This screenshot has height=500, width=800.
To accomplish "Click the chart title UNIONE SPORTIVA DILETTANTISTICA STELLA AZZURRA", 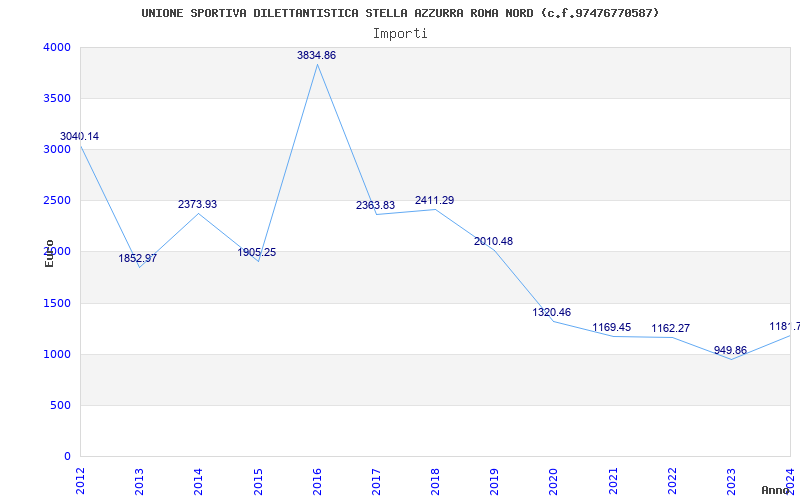I will pos(400,13).
